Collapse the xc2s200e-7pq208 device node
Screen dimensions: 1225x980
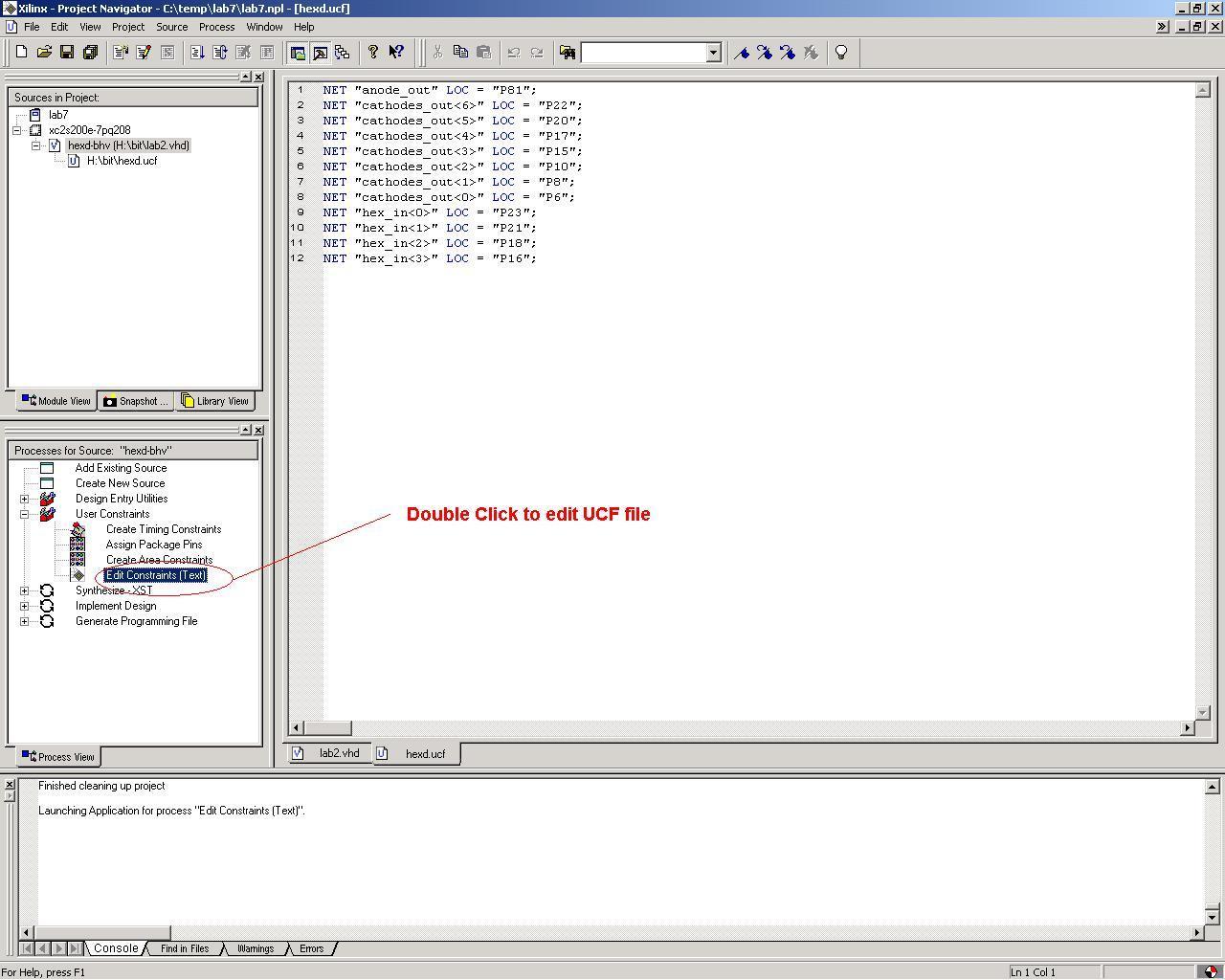(17, 130)
